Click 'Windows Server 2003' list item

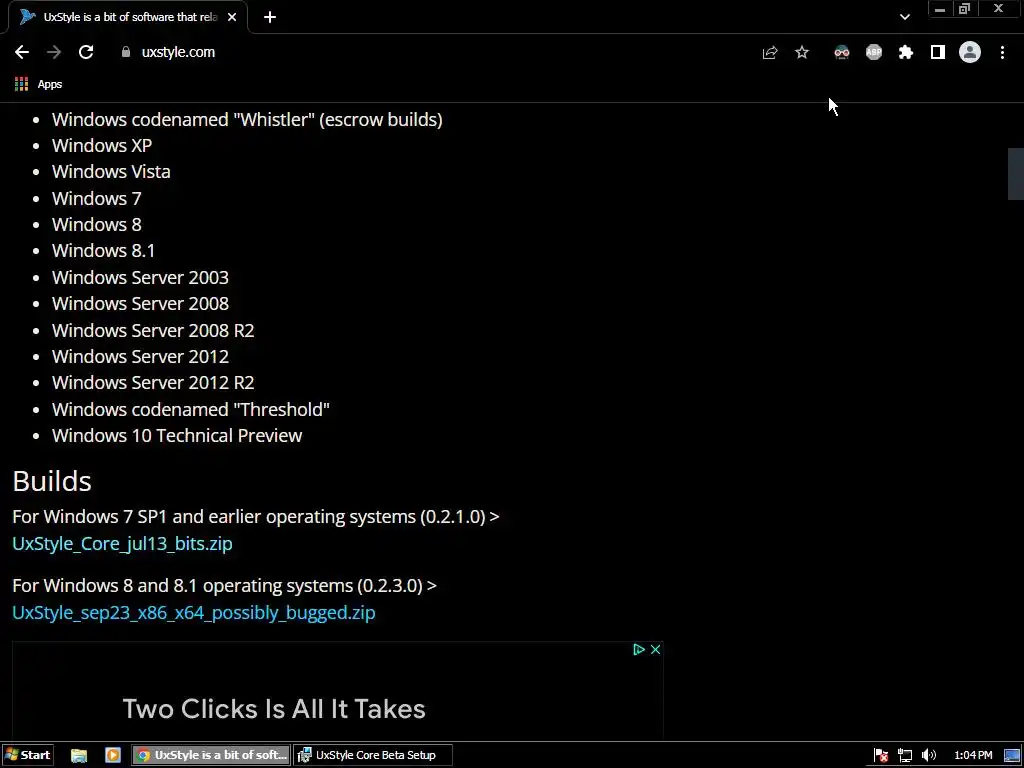click(140, 277)
